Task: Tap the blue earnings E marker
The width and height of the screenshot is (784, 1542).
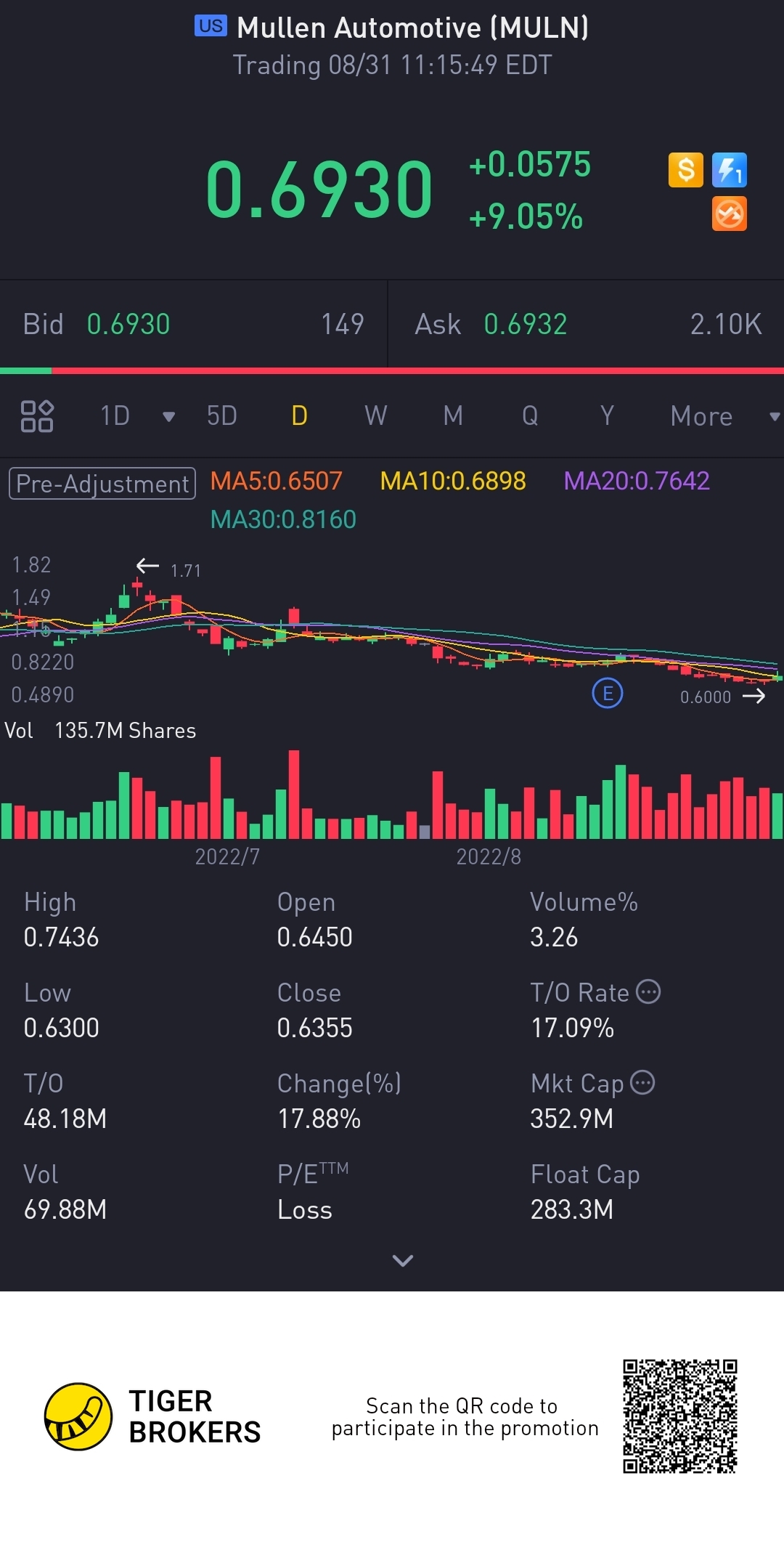Action: (608, 693)
